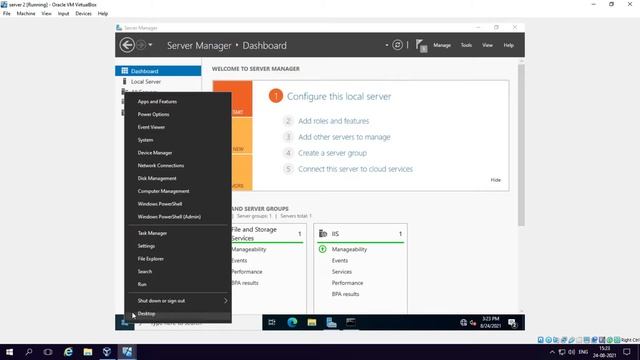Launch Microsoft Edge from guest taskbar
Screen dimensions: 640x360
click(x=292, y=322)
